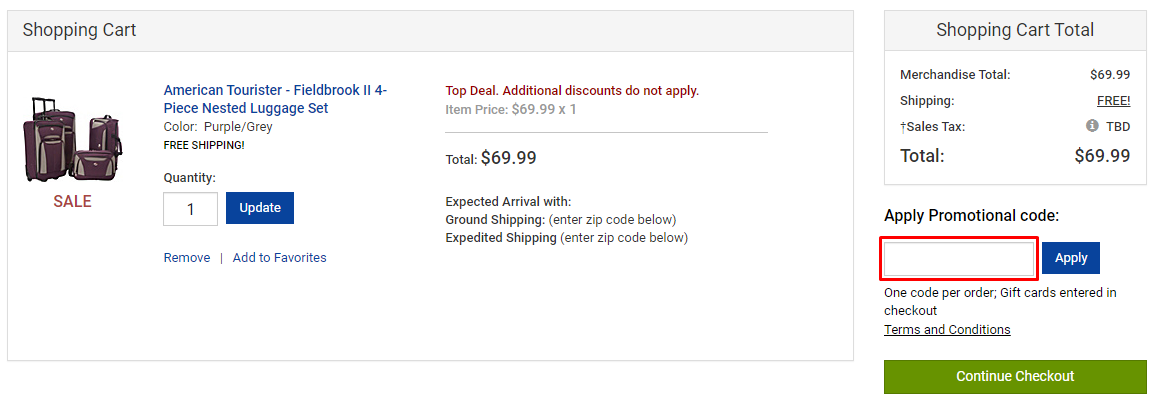Click the Ground Shipping arrival text

pyautogui.click(x=561, y=220)
